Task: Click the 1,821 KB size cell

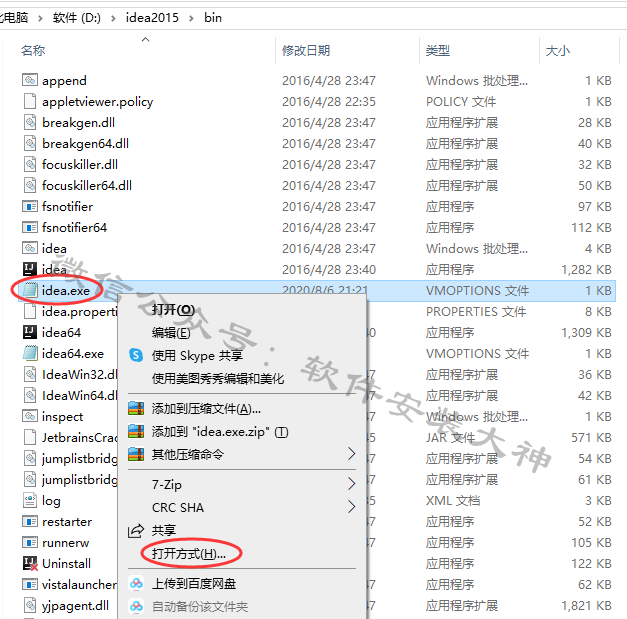Action: [586, 606]
